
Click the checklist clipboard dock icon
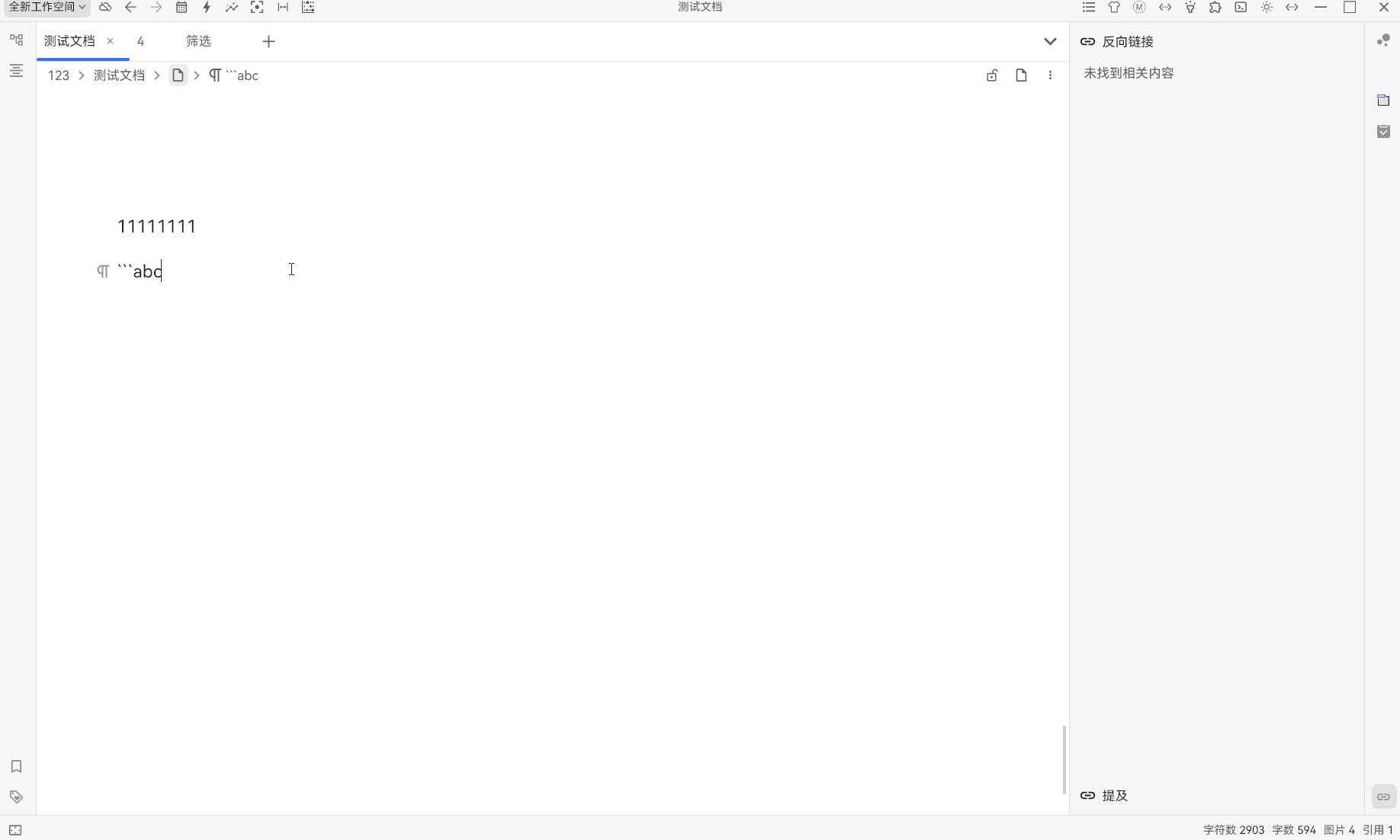pos(1384,132)
